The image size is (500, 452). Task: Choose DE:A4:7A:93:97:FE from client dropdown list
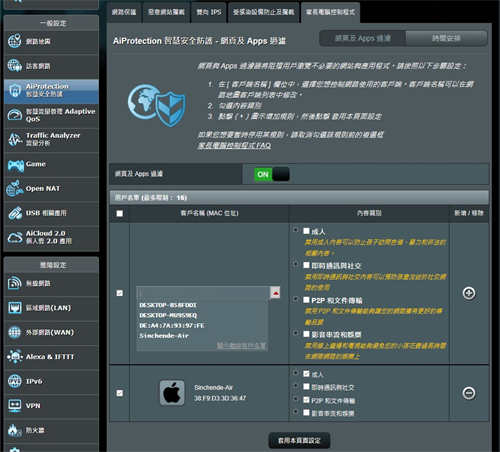pyautogui.click(x=171, y=325)
